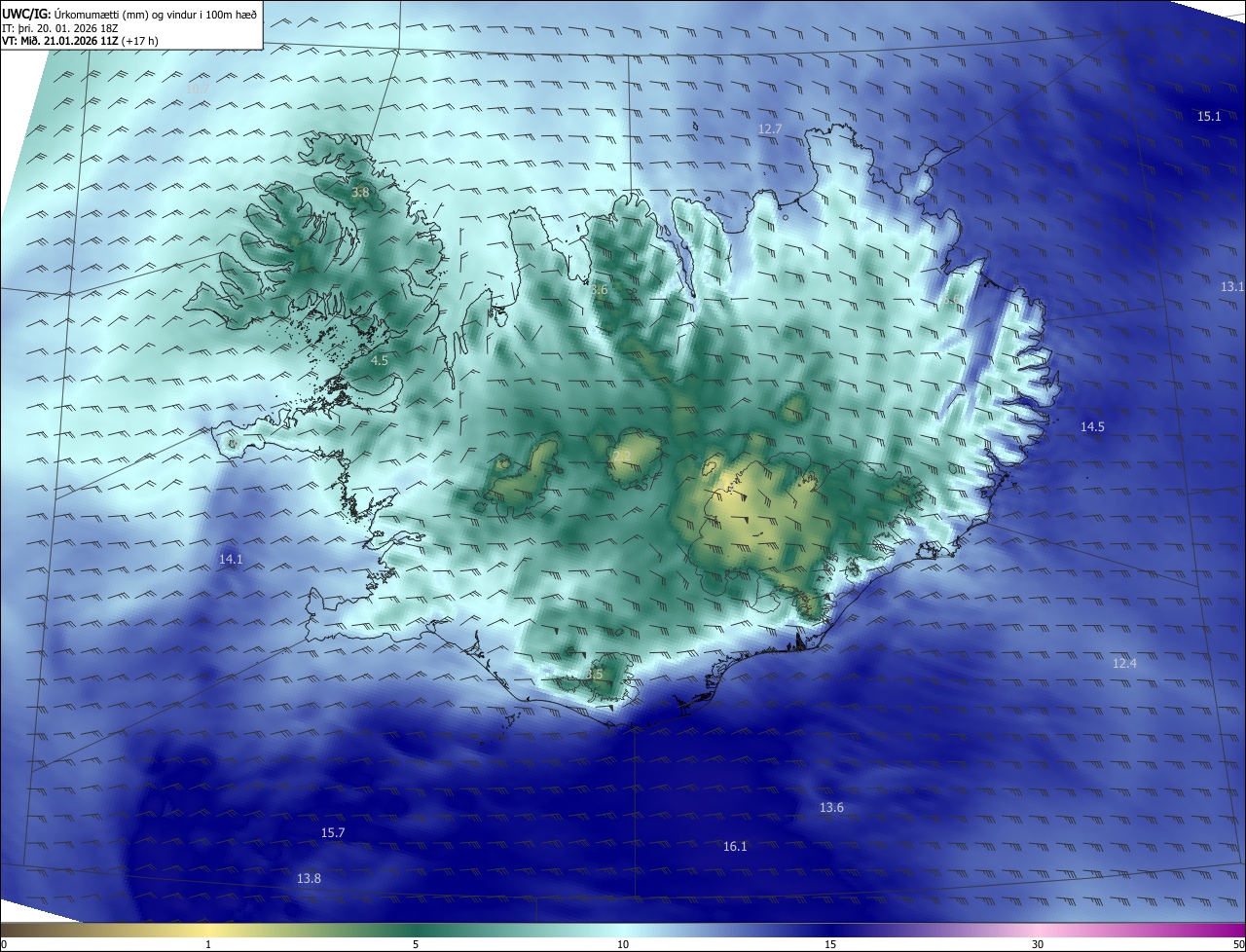Click the 3.6 value label
The image size is (1246, 952).
599,289
